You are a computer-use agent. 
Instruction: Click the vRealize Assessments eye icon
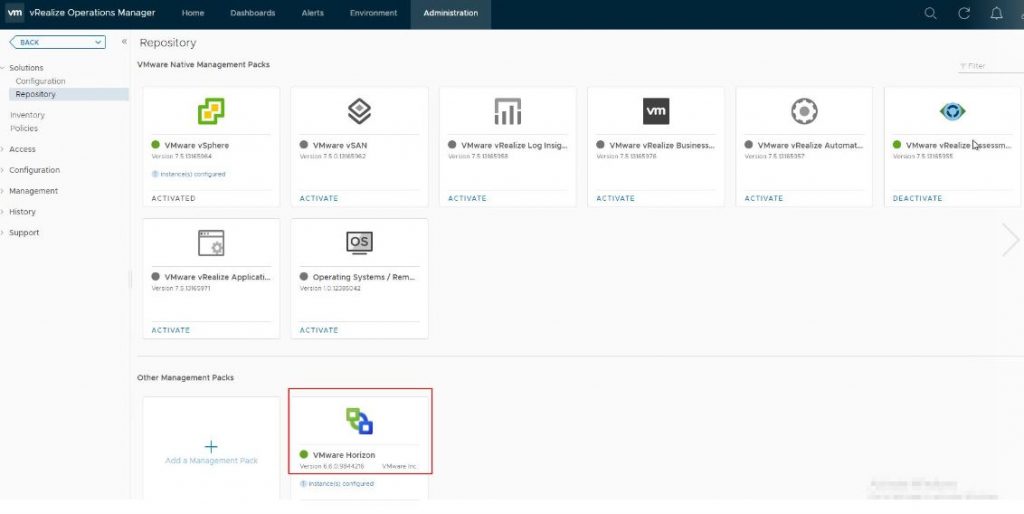[952, 111]
